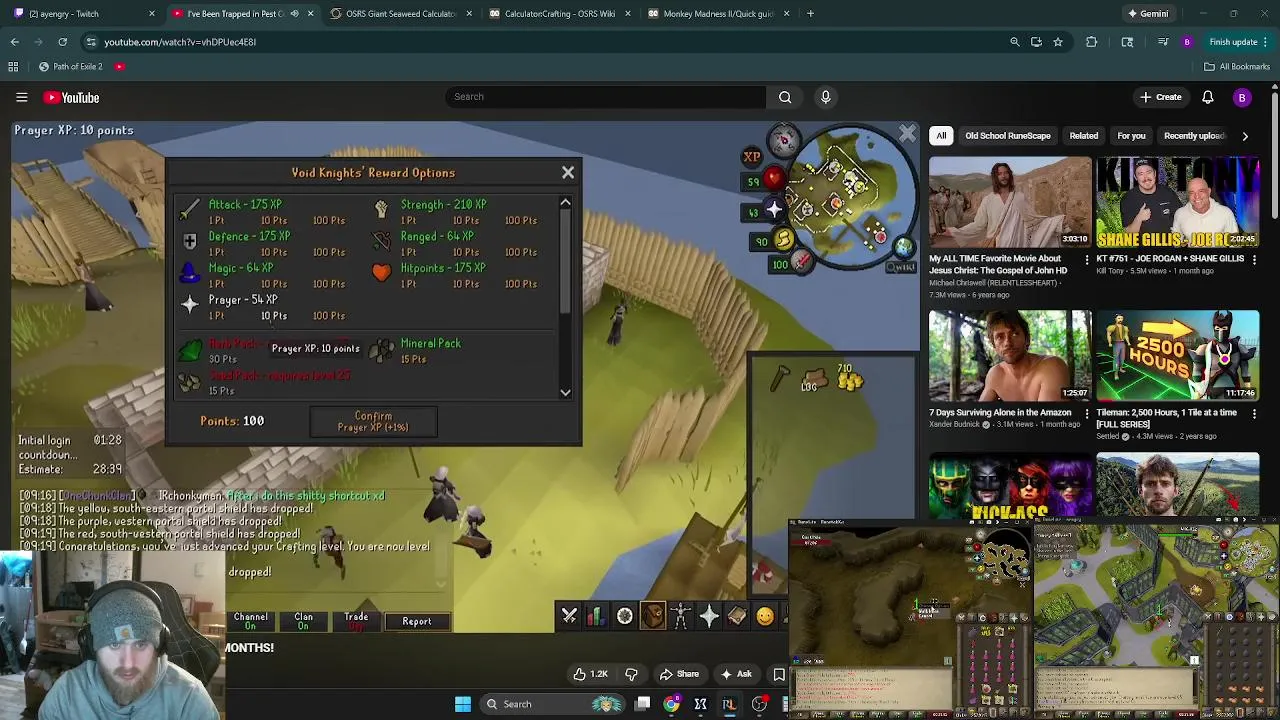
Task: Start voice search with the microphone icon
Action: tap(825, 97)
